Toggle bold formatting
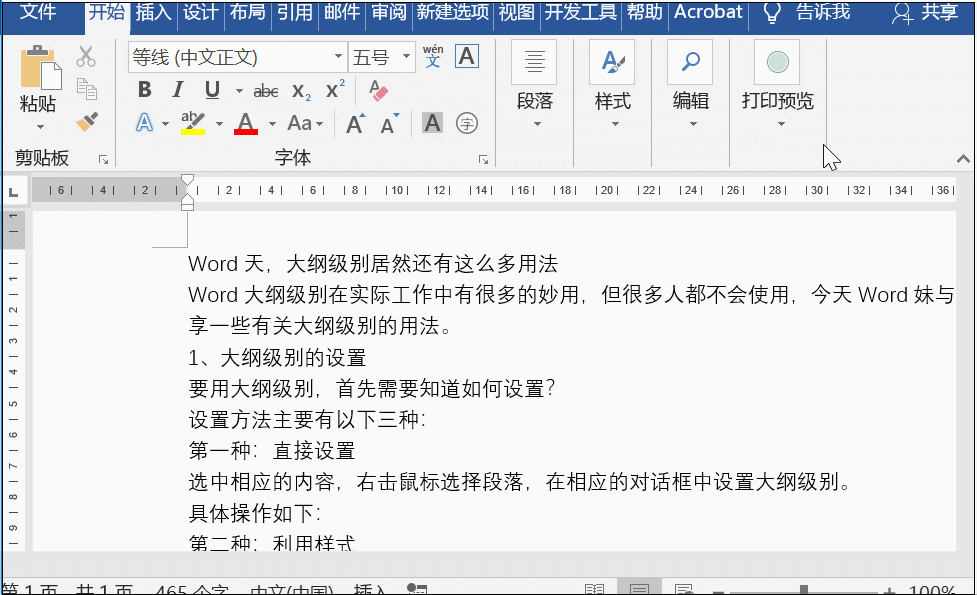The image size is (977, 595). pos(145,90)
